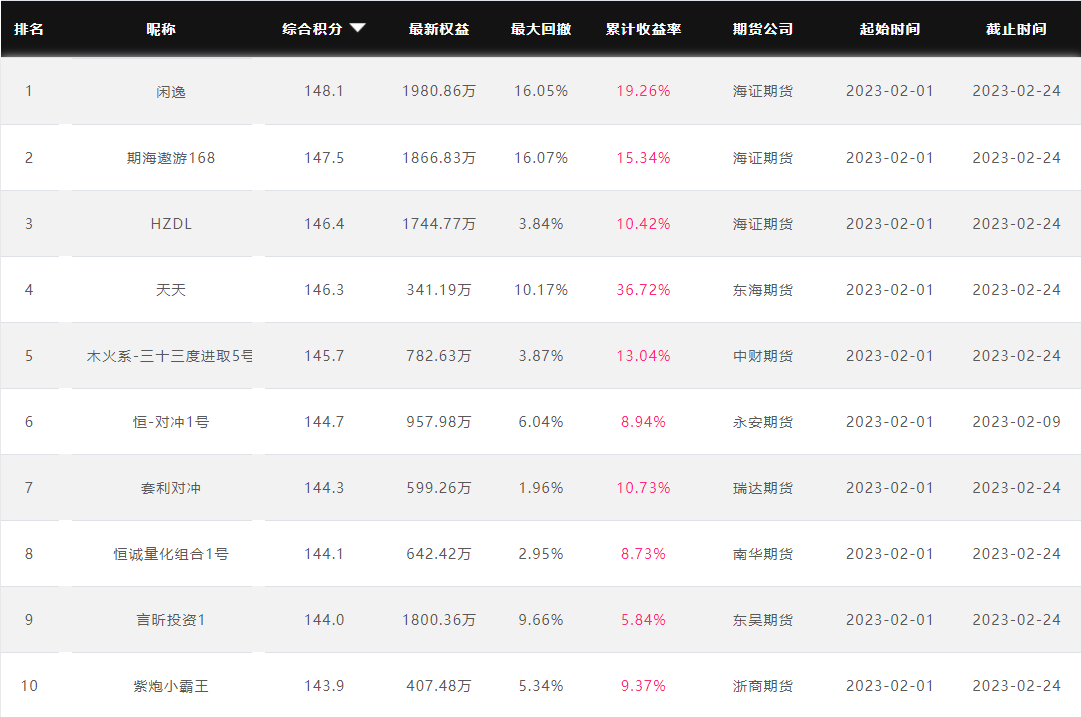1081x717 pixels.
Task: Click the equity value 599.26万
Action: (438, 488)
